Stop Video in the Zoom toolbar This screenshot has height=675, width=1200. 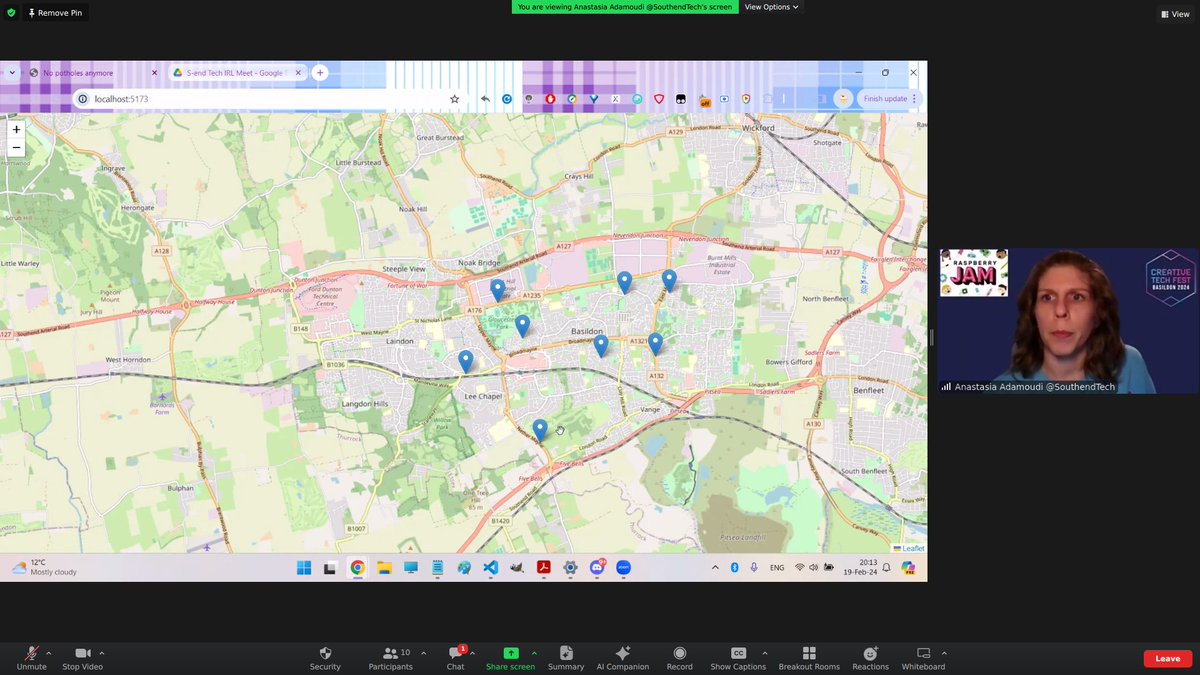[x=82, y=658]
